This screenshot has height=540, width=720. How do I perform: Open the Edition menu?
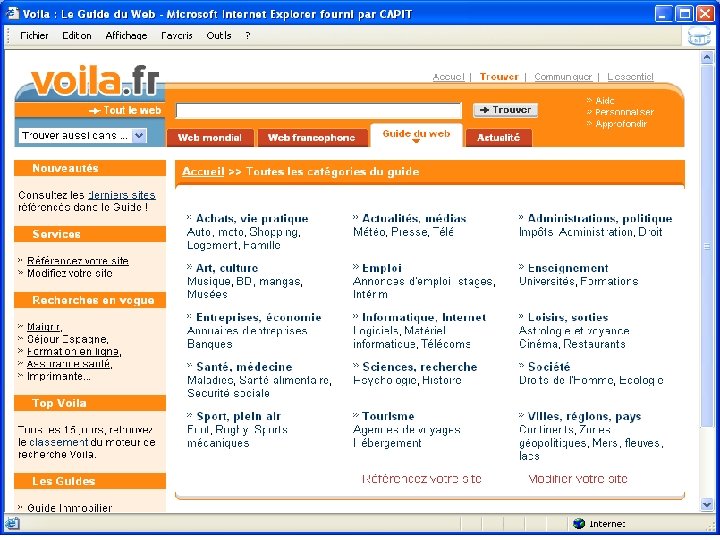[77, 36]
